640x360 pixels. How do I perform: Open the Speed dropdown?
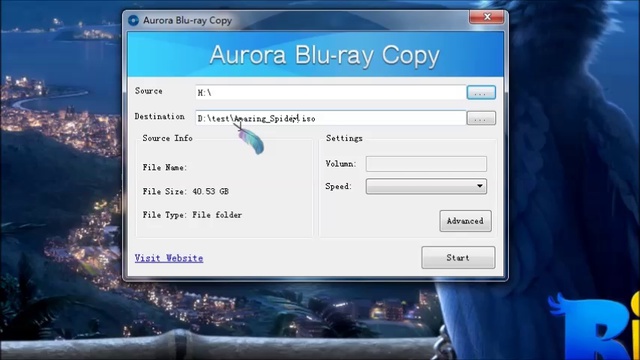[426, 187]
